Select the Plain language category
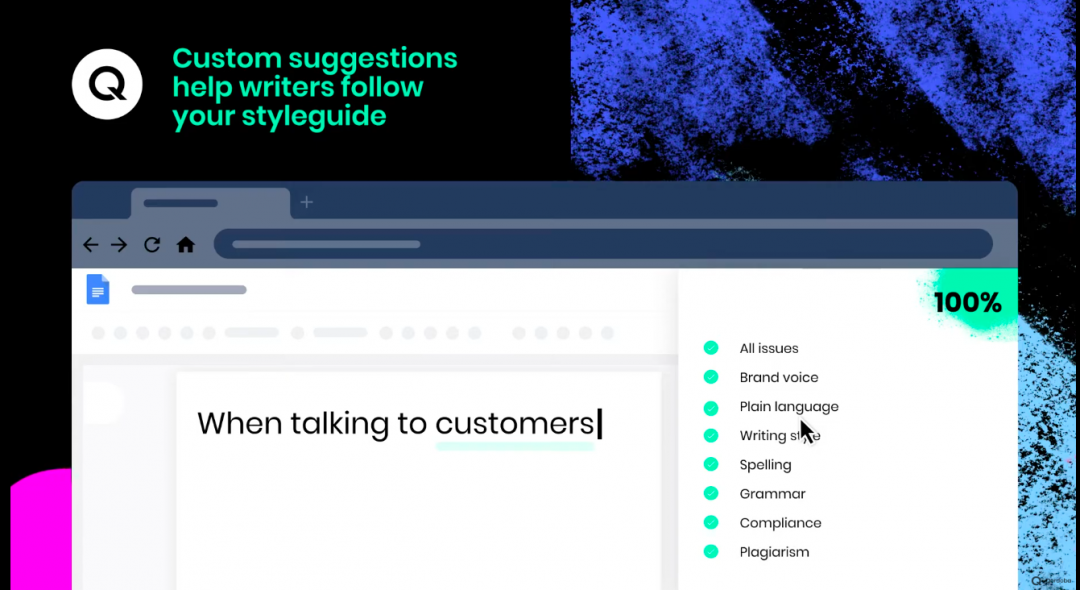Screen dimensions: 1080x590 (x=789, y=407)
